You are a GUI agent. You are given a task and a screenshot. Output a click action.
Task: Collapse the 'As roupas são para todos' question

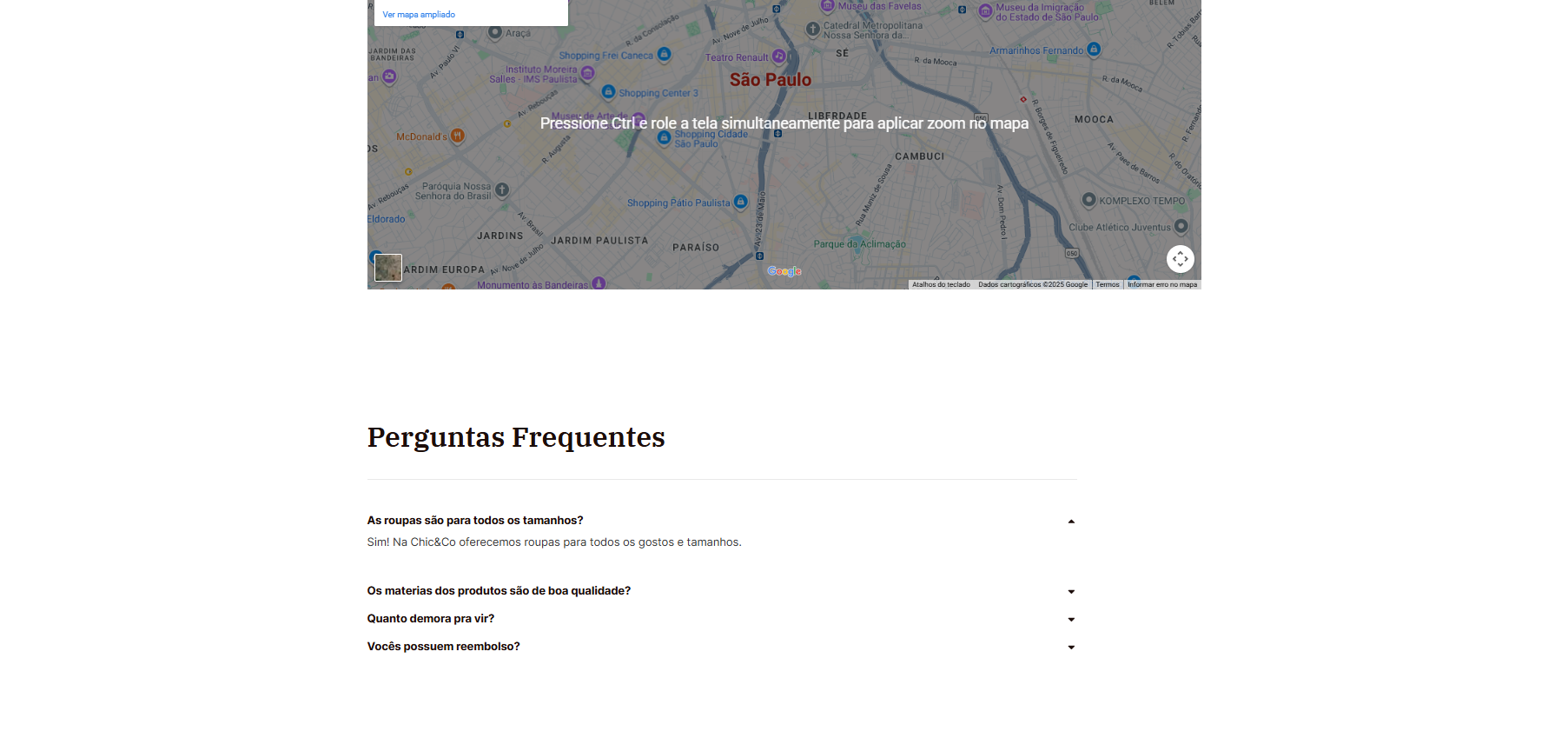[x=1071, y=522]
